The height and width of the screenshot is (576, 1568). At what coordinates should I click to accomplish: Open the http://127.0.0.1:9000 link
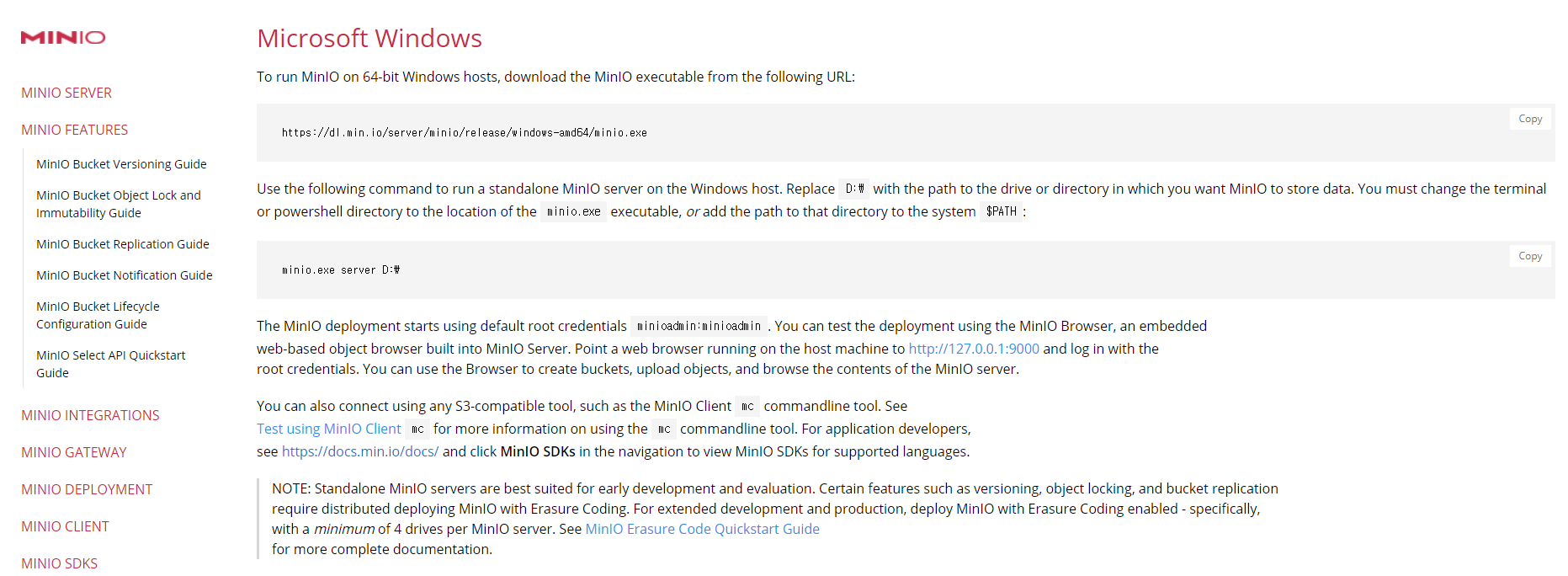click(974, 349)
